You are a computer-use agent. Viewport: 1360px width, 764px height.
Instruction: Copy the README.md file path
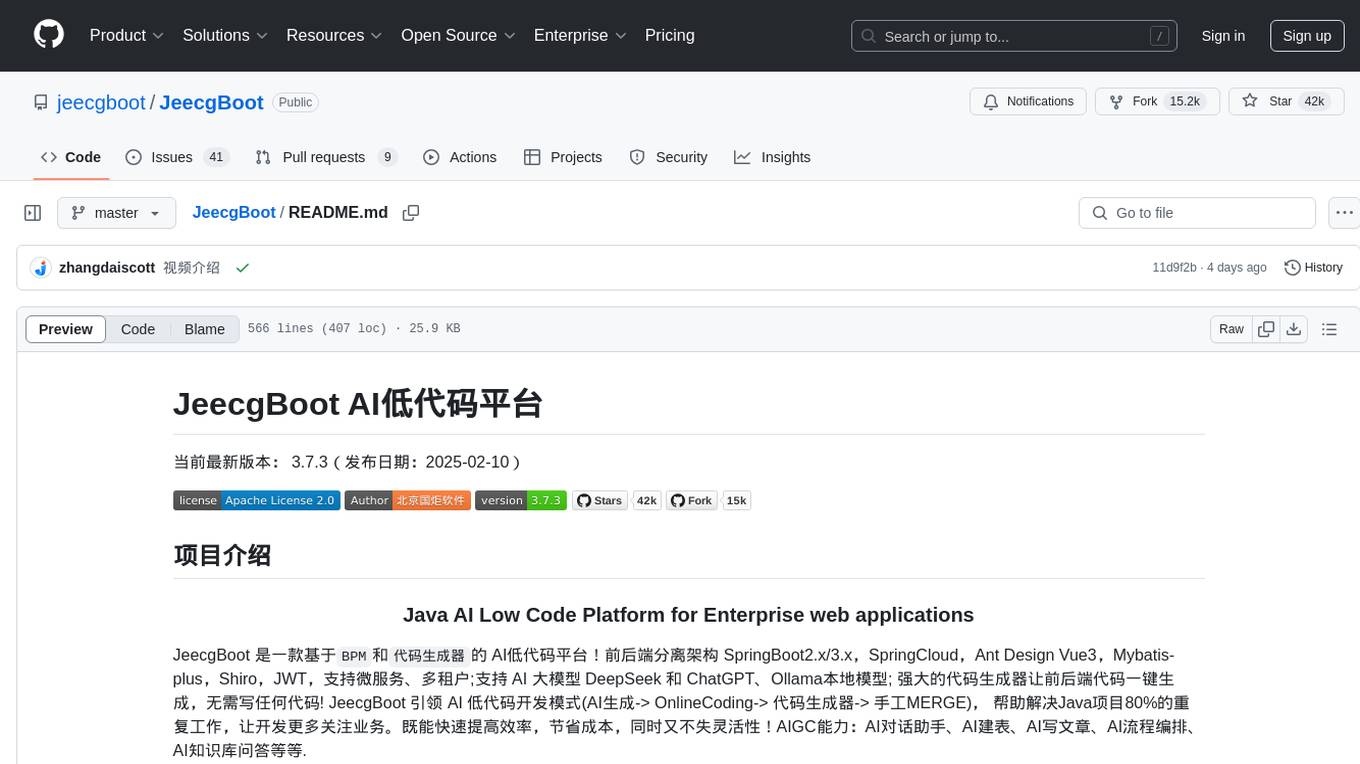click(x=411, y=213)
